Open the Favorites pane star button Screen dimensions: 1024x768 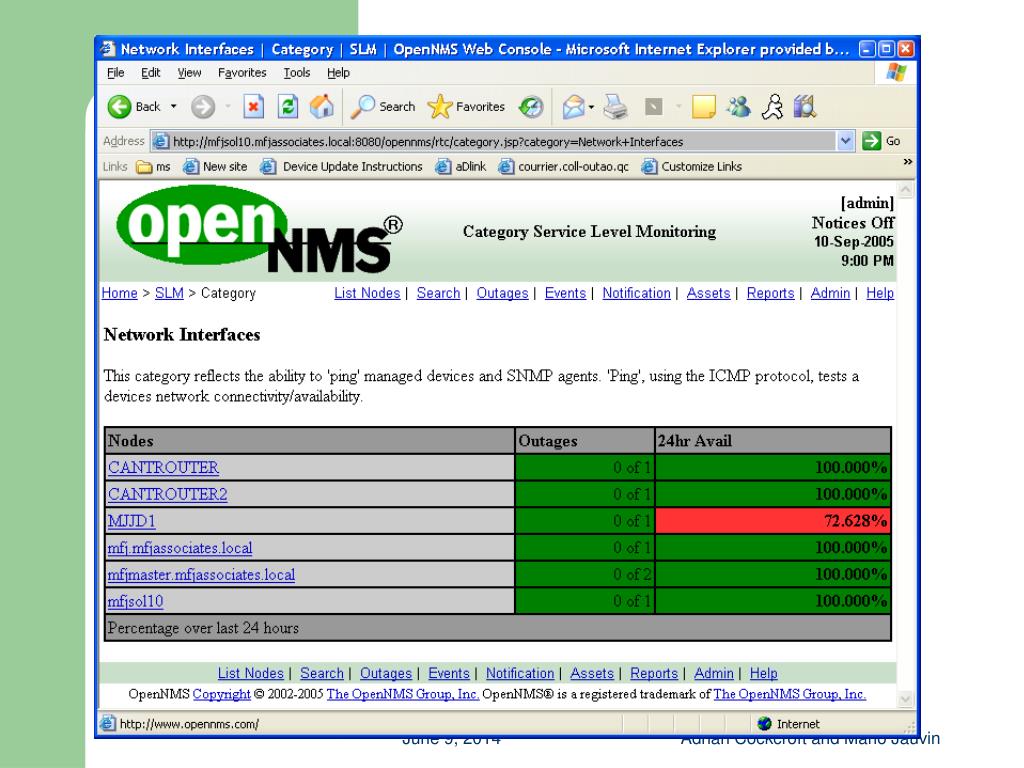tap(466, 106)
